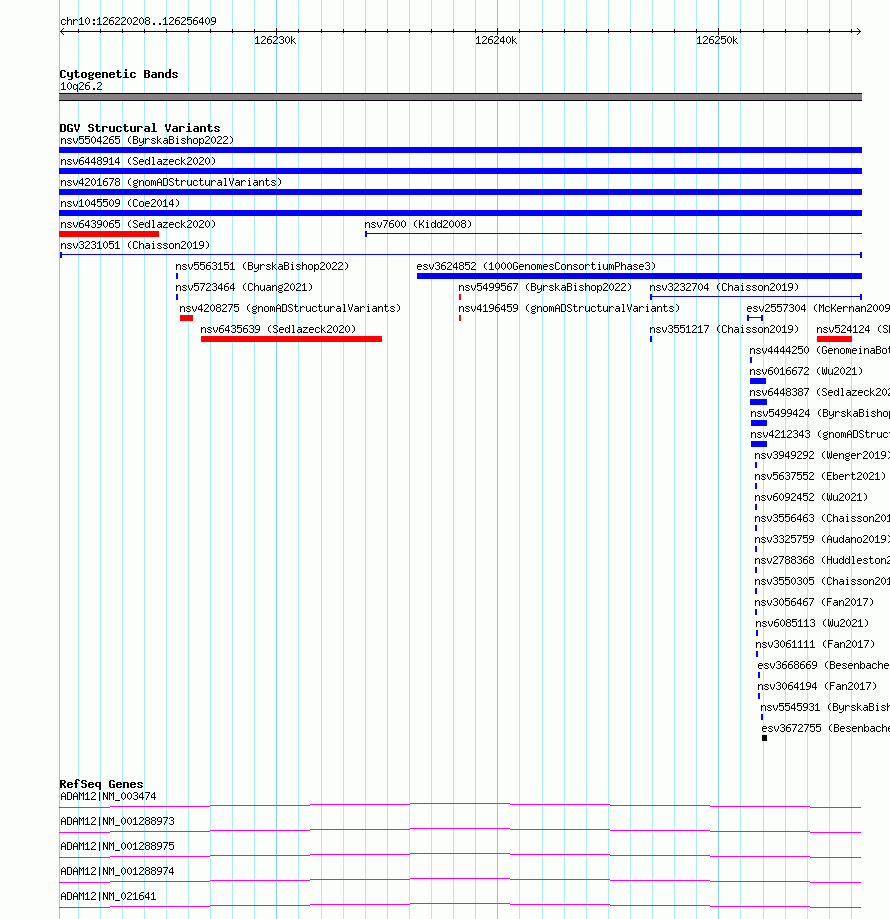
Task: Click the nsv3550305 Chaisson label
Action: click(x=822, y=582)
